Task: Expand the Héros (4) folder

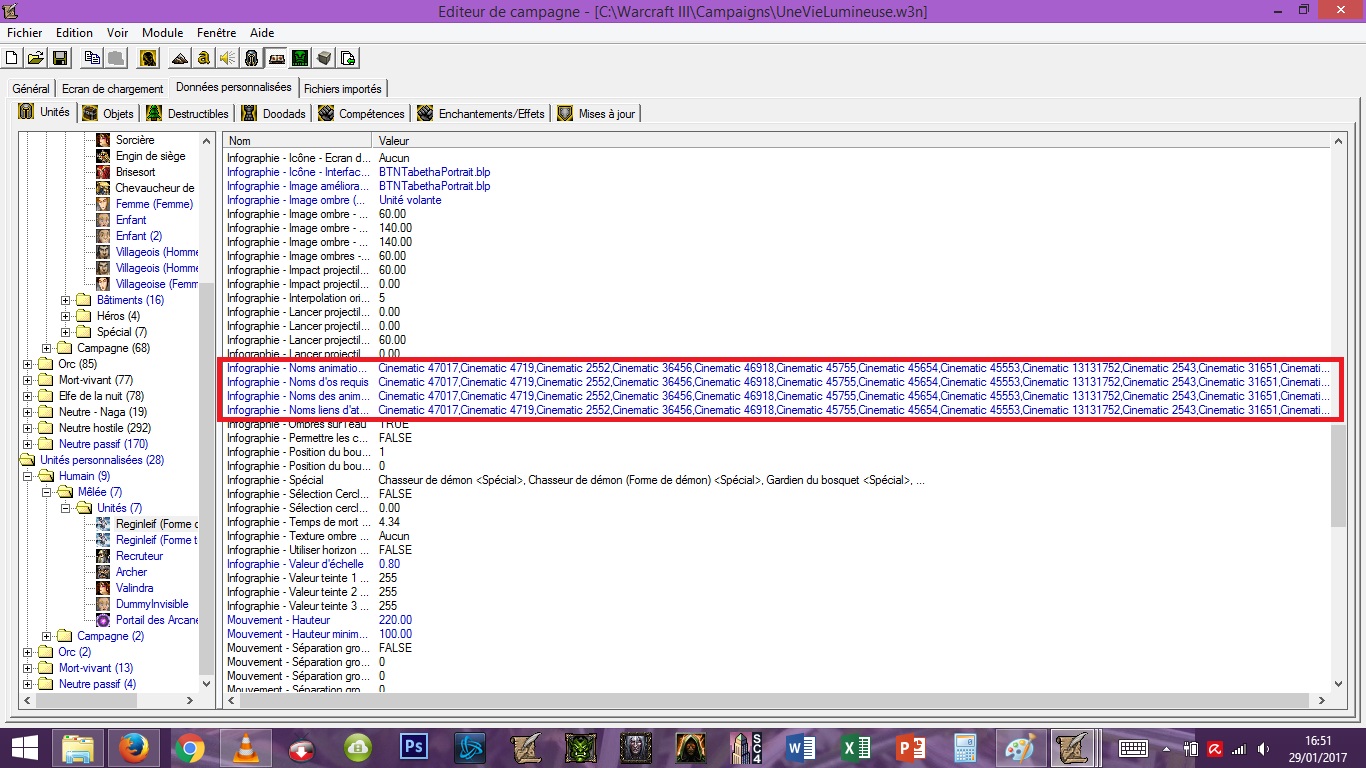Action: click(66, 316)
